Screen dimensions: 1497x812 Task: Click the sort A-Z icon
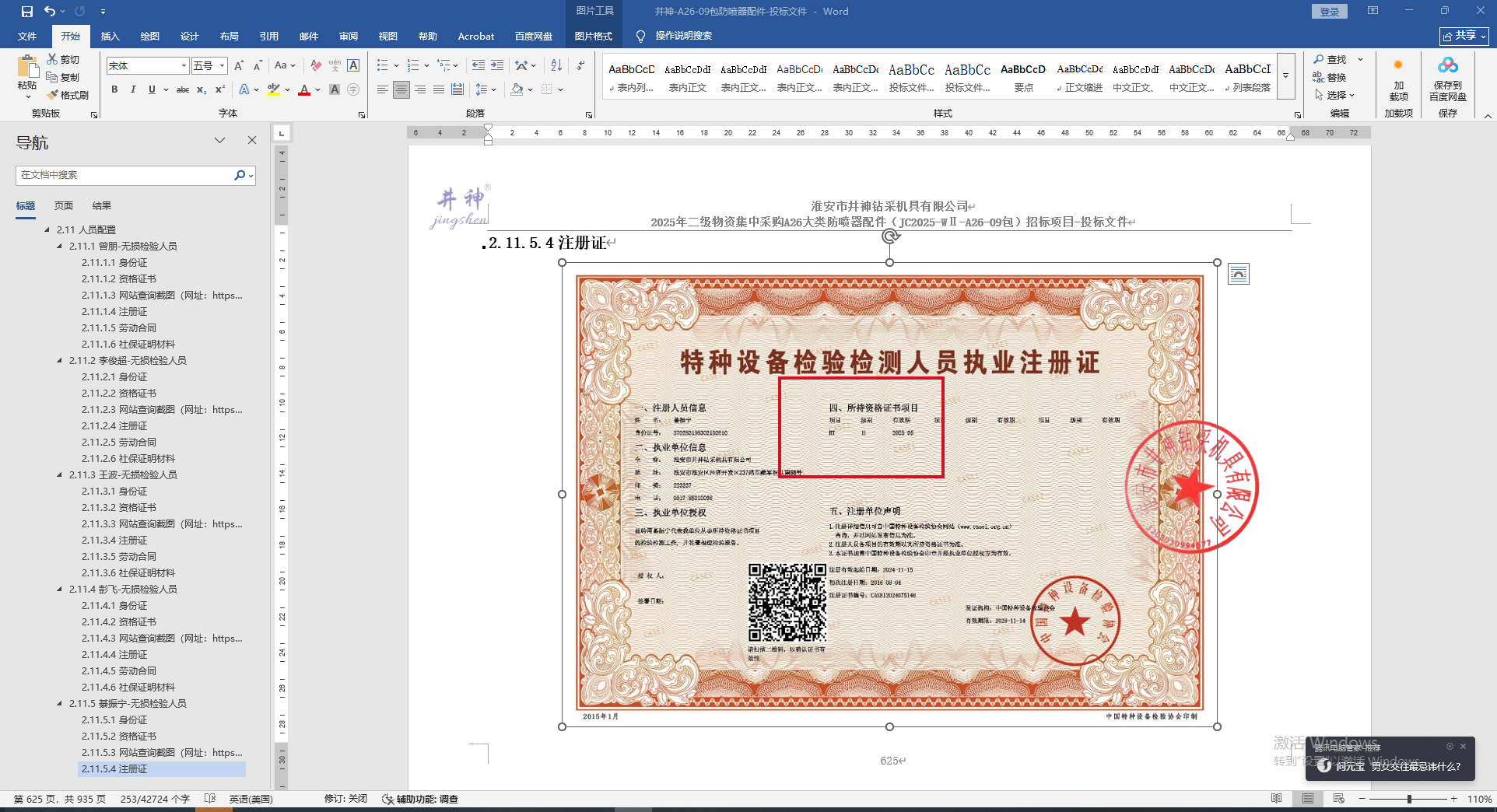click(556, 65)
